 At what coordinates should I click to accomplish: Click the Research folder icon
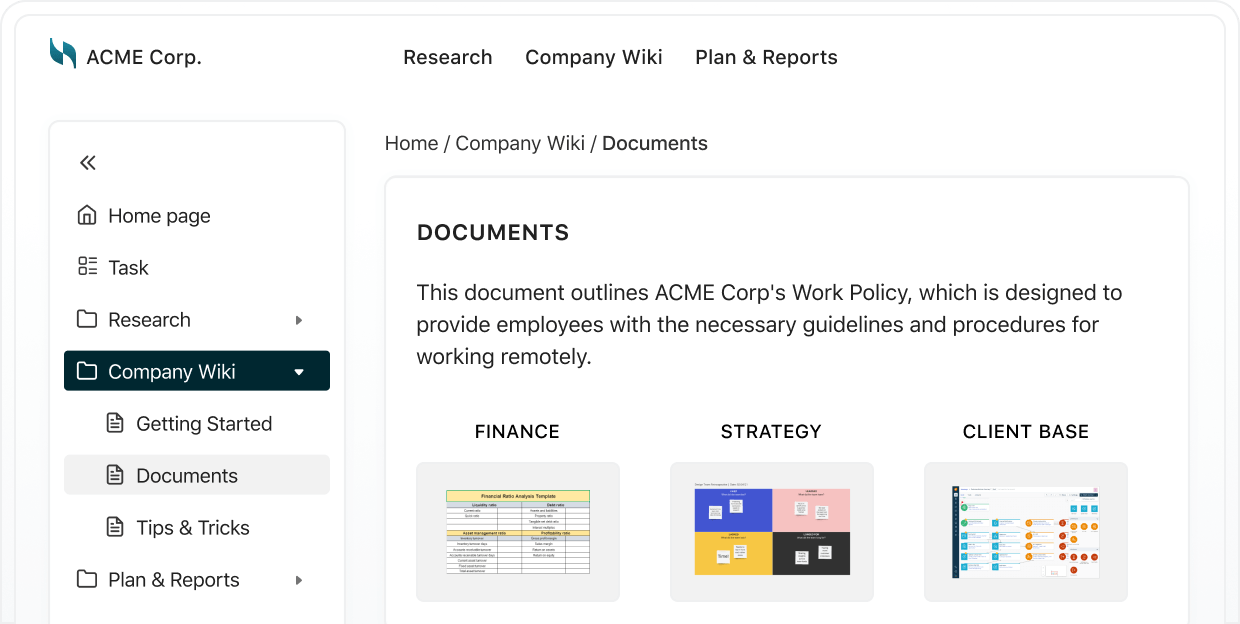click(87, 319)
